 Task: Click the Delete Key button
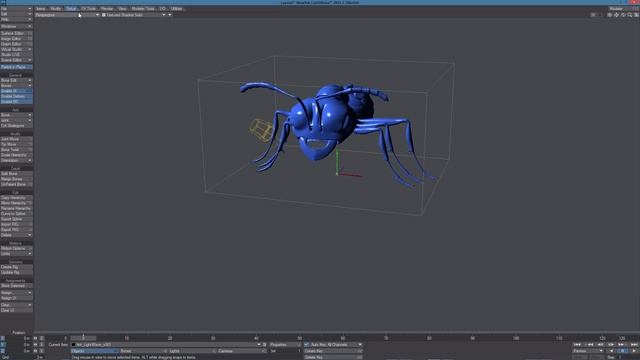click(333, 357)
